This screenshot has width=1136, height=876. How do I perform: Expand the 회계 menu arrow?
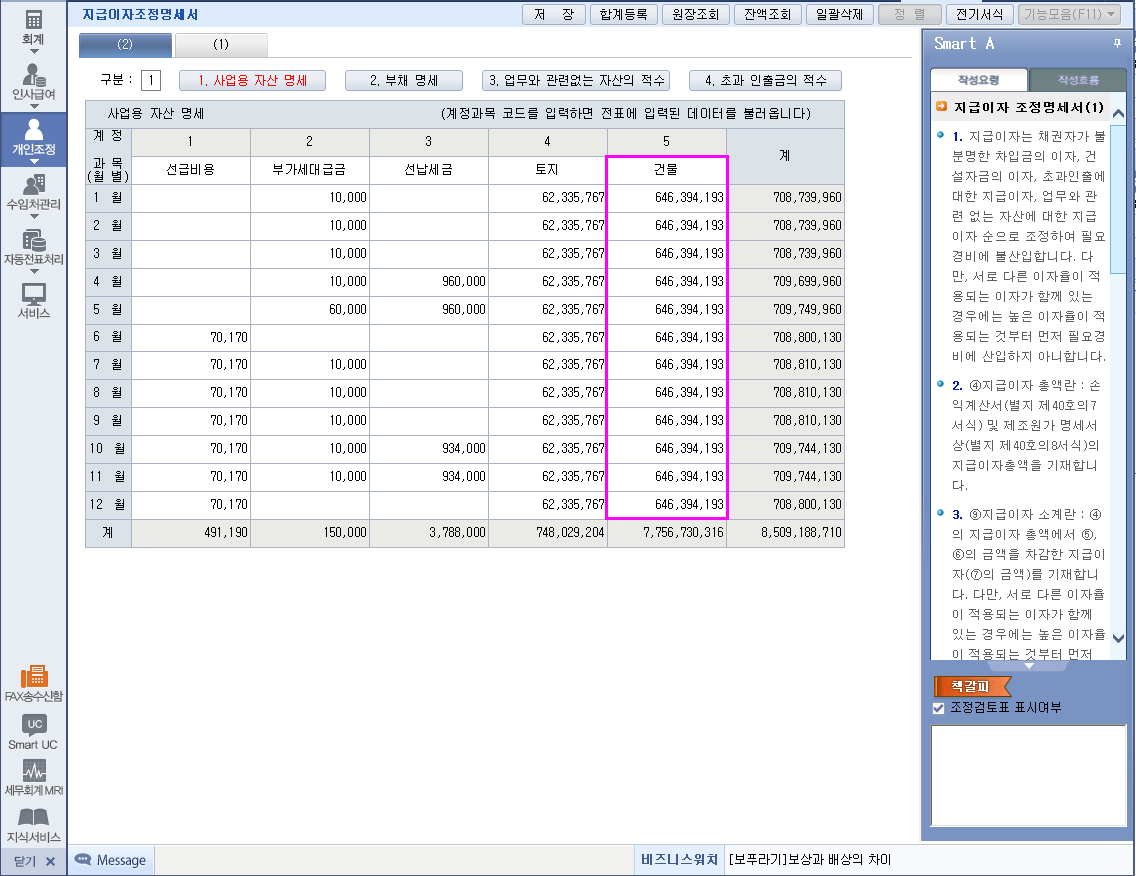coord(33,51)
